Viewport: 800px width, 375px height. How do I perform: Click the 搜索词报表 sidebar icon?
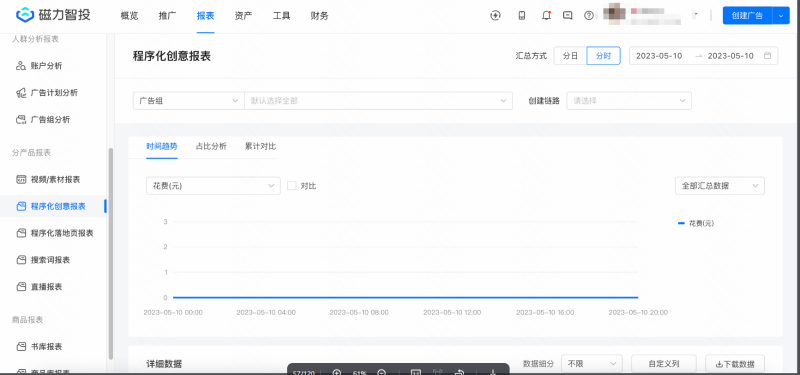(x=21, y=260)
